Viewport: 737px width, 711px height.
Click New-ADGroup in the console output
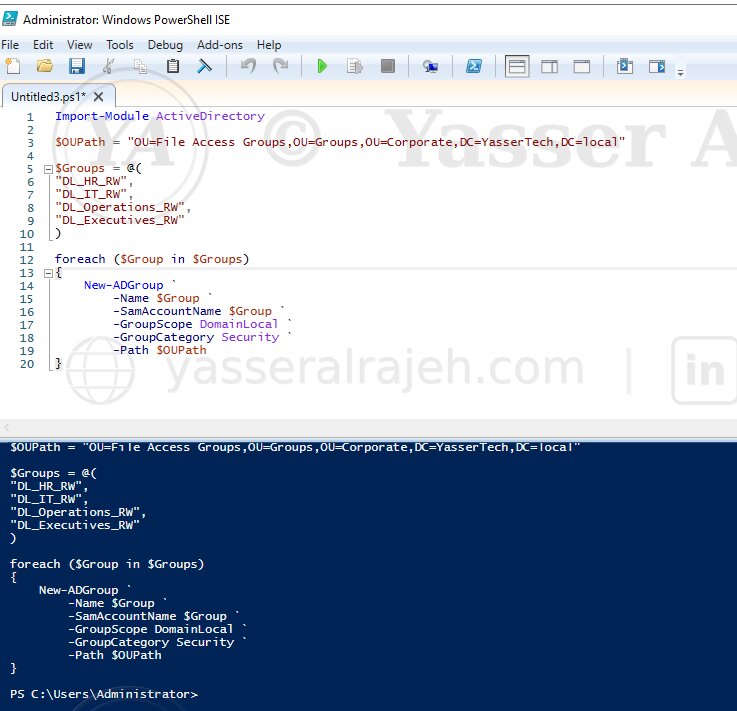point(78,590)
